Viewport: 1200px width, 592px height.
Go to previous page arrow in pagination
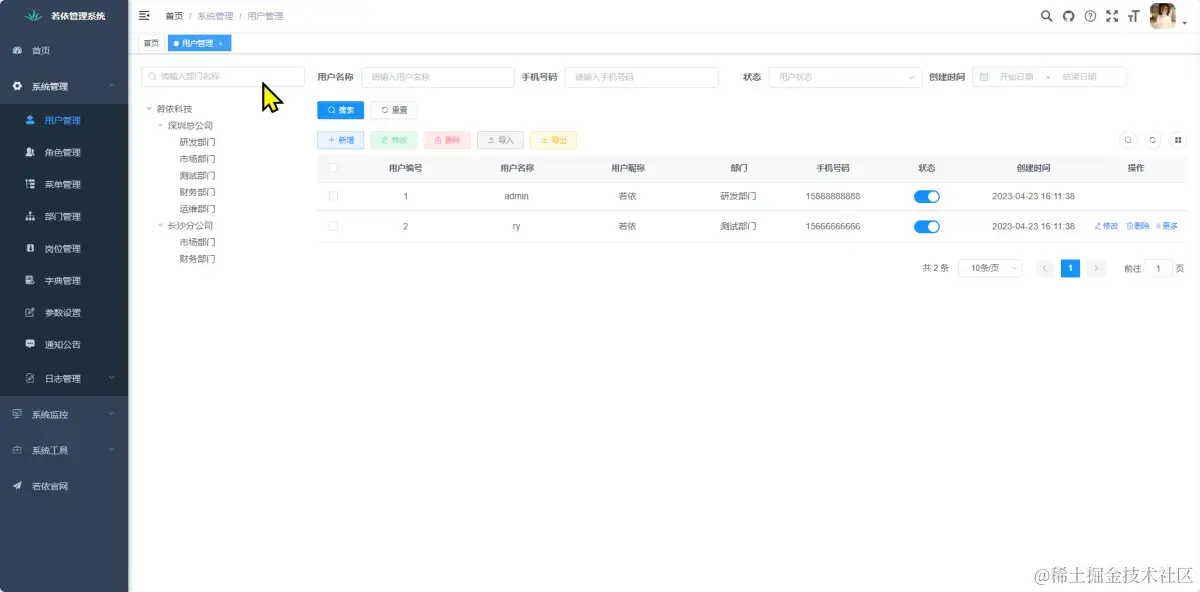(x=1045, y=268)
